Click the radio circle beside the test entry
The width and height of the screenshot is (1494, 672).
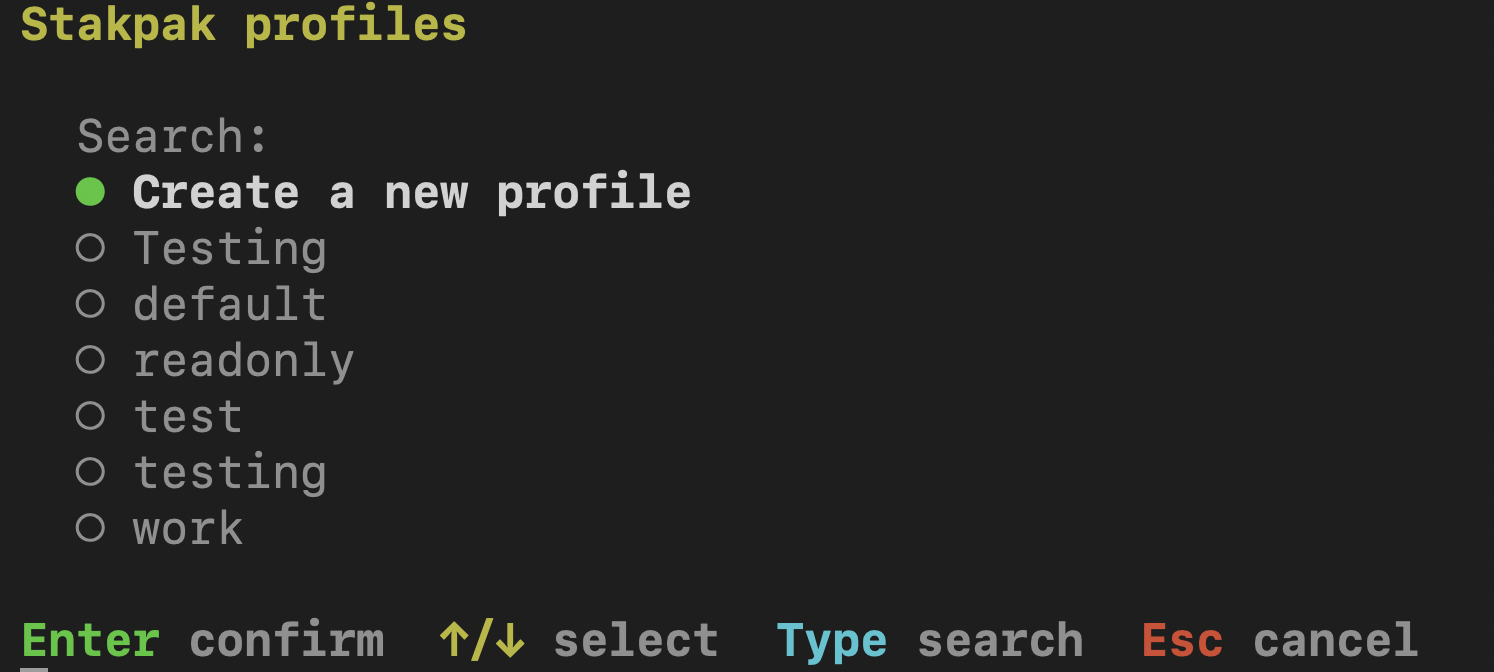[x=90, y=416]
